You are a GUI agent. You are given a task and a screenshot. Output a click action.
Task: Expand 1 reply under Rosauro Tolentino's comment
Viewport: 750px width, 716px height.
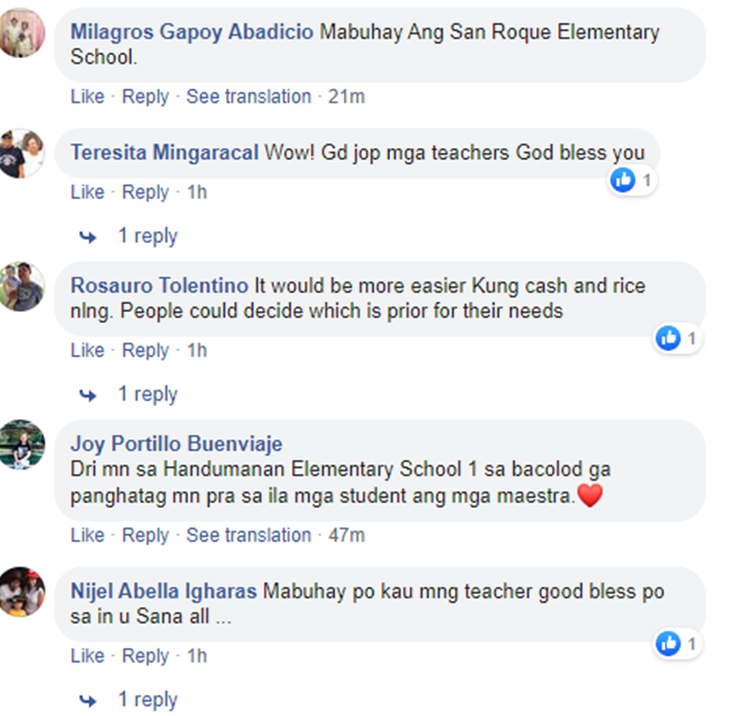[147, 394]
